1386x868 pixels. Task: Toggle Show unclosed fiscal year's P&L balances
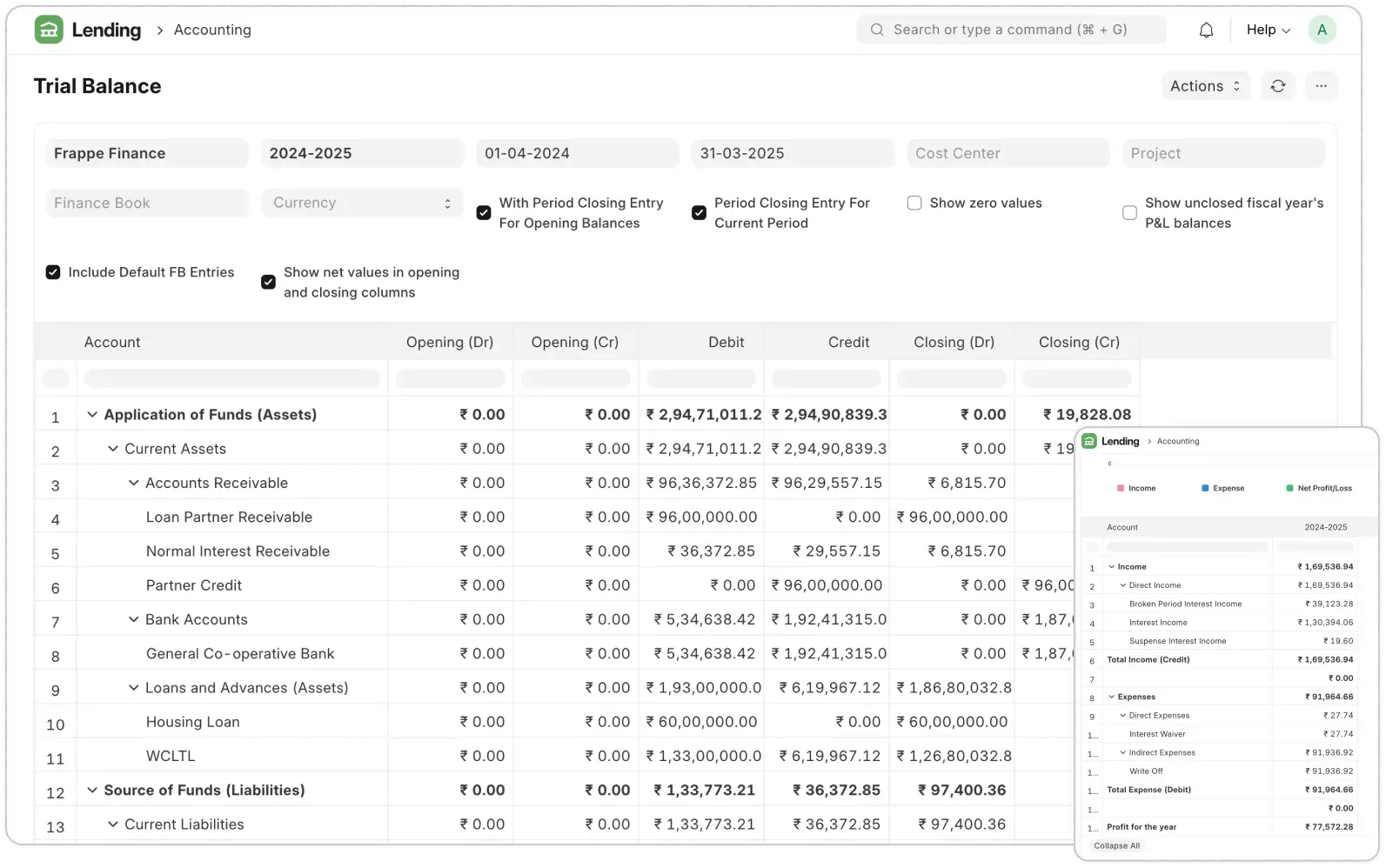[1129, 212]
